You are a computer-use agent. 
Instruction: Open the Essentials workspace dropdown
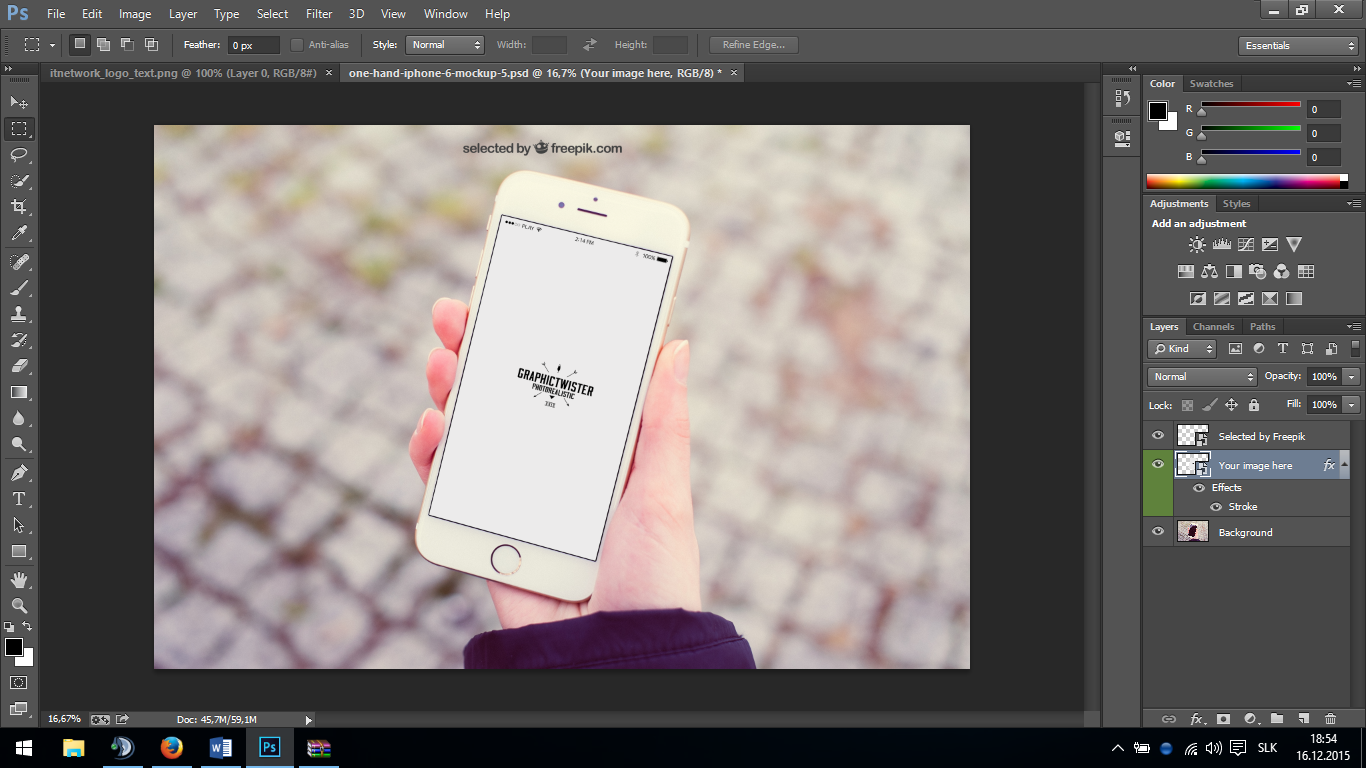tap(1298, 46)
